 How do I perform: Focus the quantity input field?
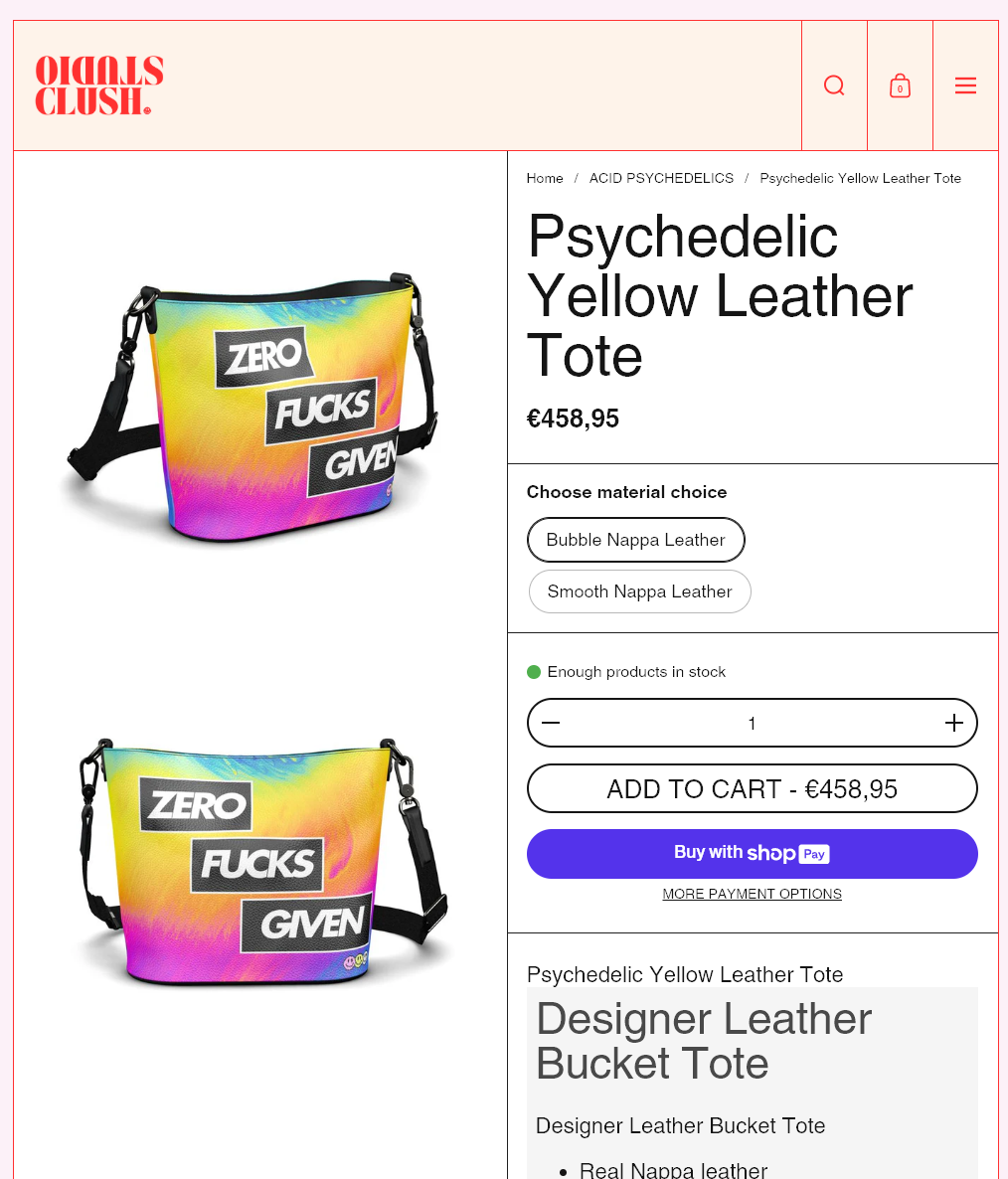tap(753, 723)
